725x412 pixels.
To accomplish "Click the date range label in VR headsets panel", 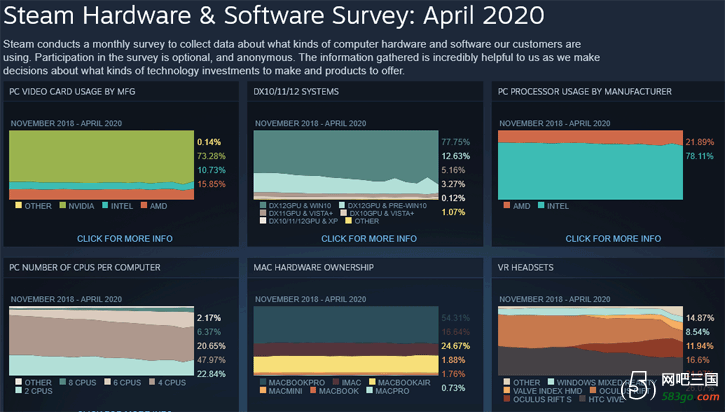I will point(555,299).
